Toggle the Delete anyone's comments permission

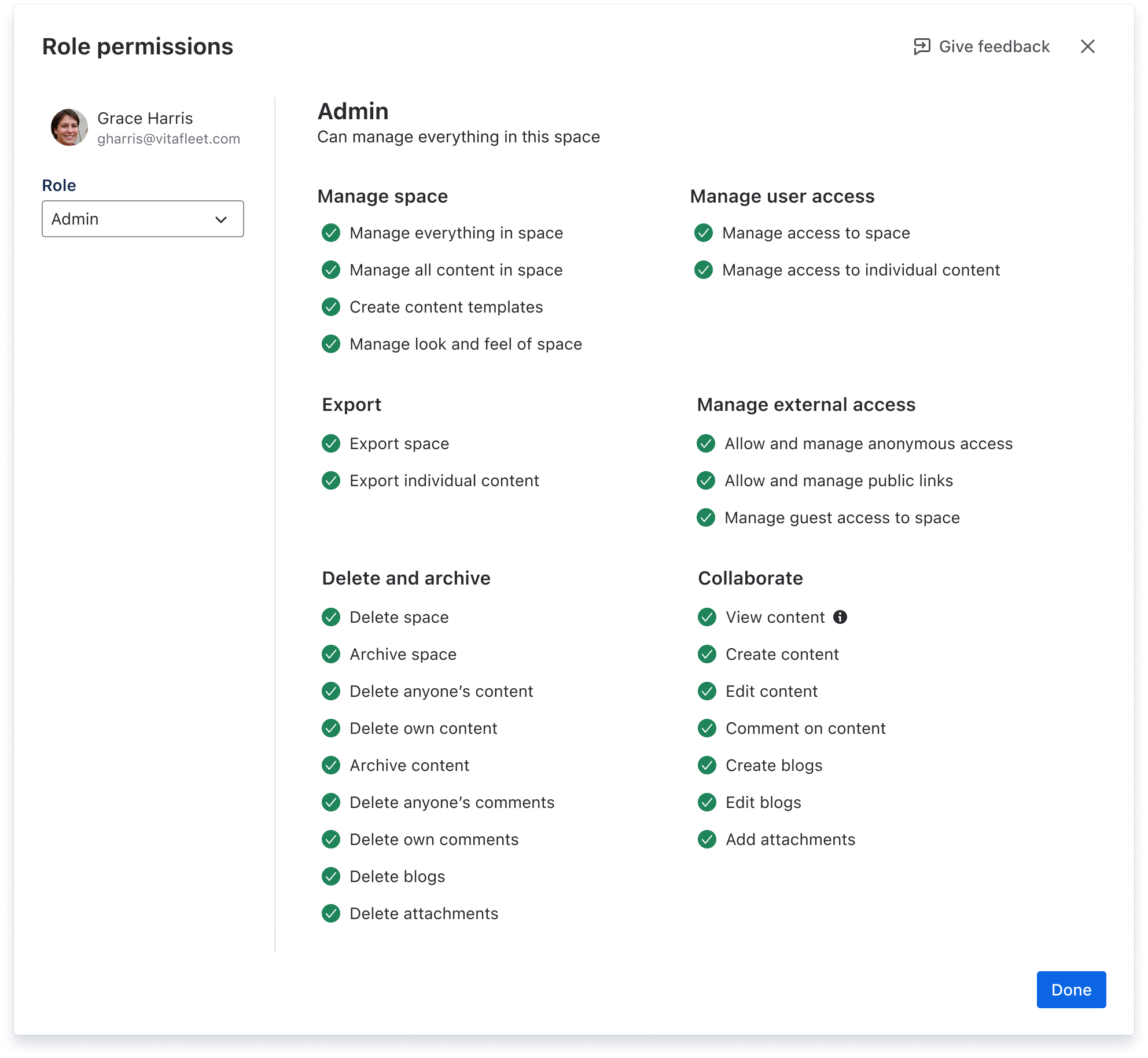click(x=330, y=802)
